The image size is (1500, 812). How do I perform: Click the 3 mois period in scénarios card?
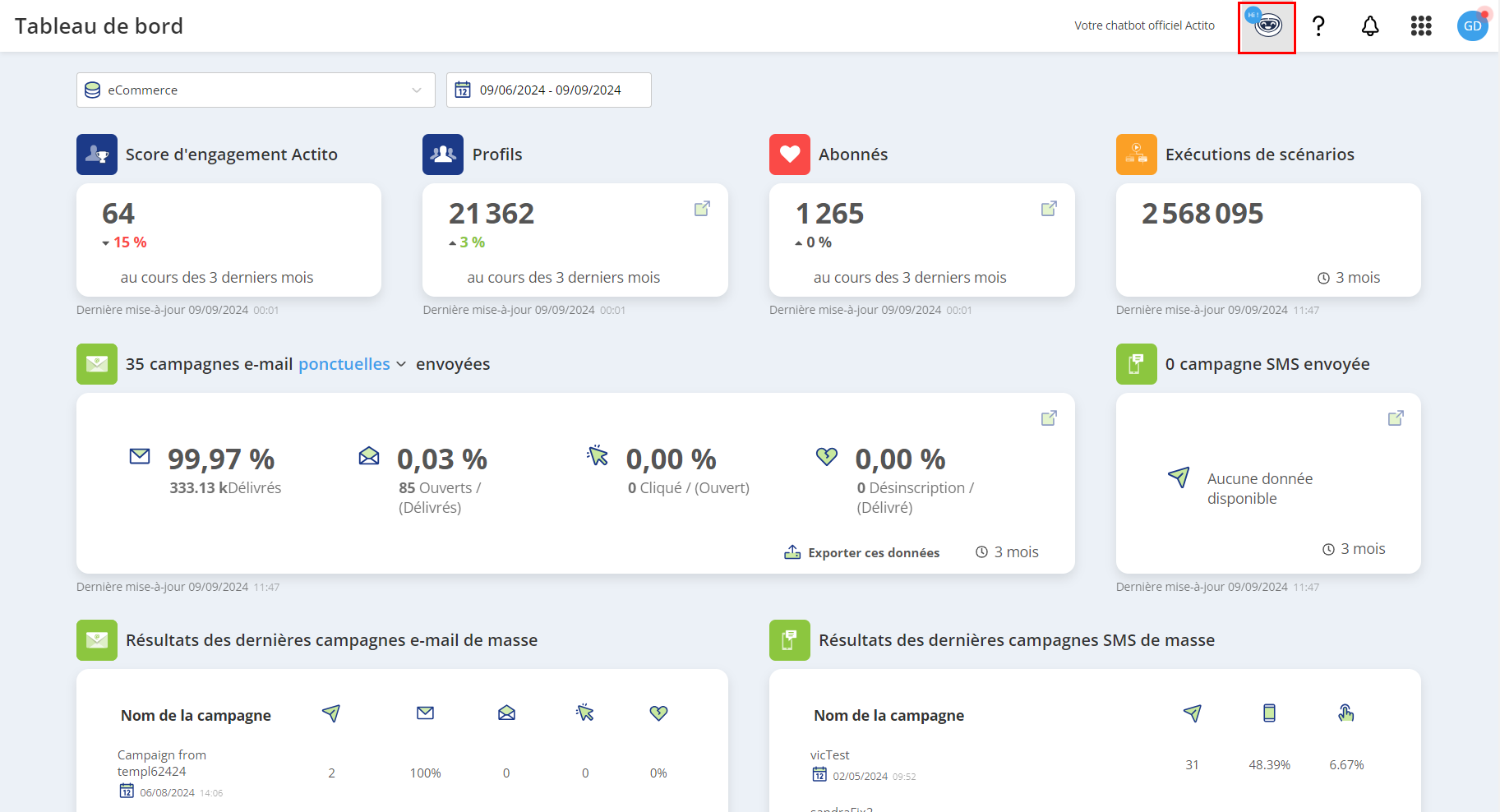[x=1349, y=278]
